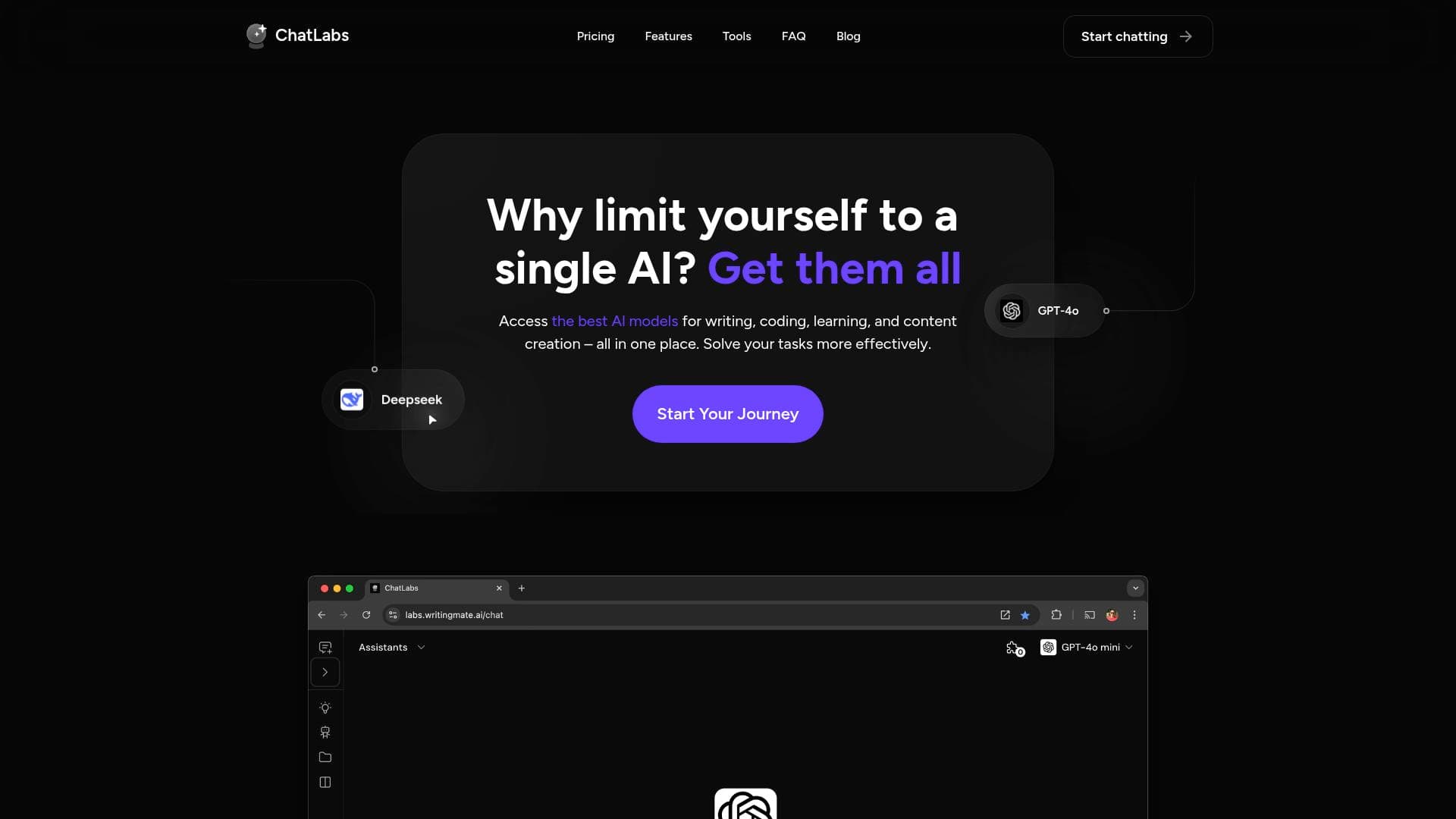
Task: Open the Blog navigation menu item
Action: pyautogui.click(x=848, y=36)
